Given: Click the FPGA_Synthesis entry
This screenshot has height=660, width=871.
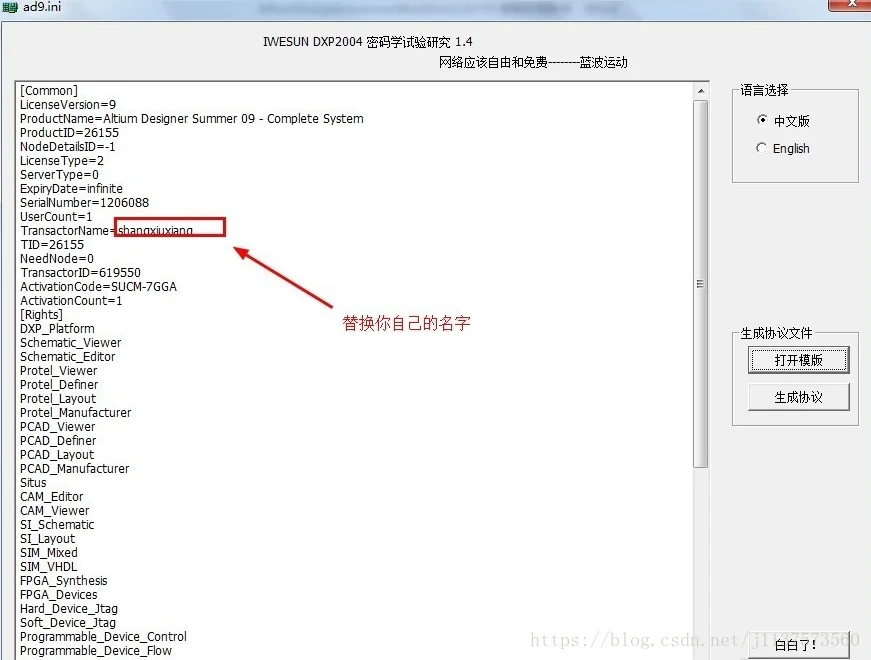Looking at the screenshot, I should 64,581.
